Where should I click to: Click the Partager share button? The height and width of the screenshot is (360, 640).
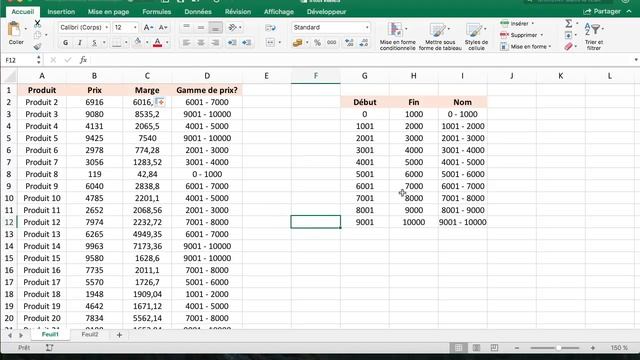(603, 11)
